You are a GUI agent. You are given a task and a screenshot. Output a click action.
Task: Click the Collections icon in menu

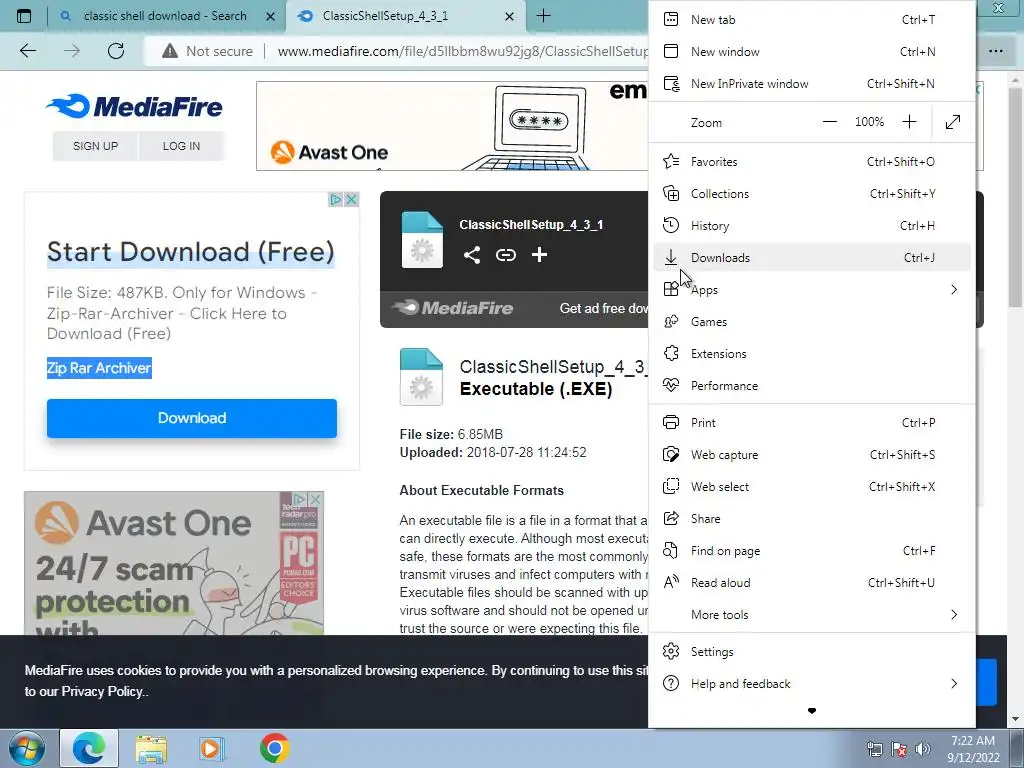point(671,193)
